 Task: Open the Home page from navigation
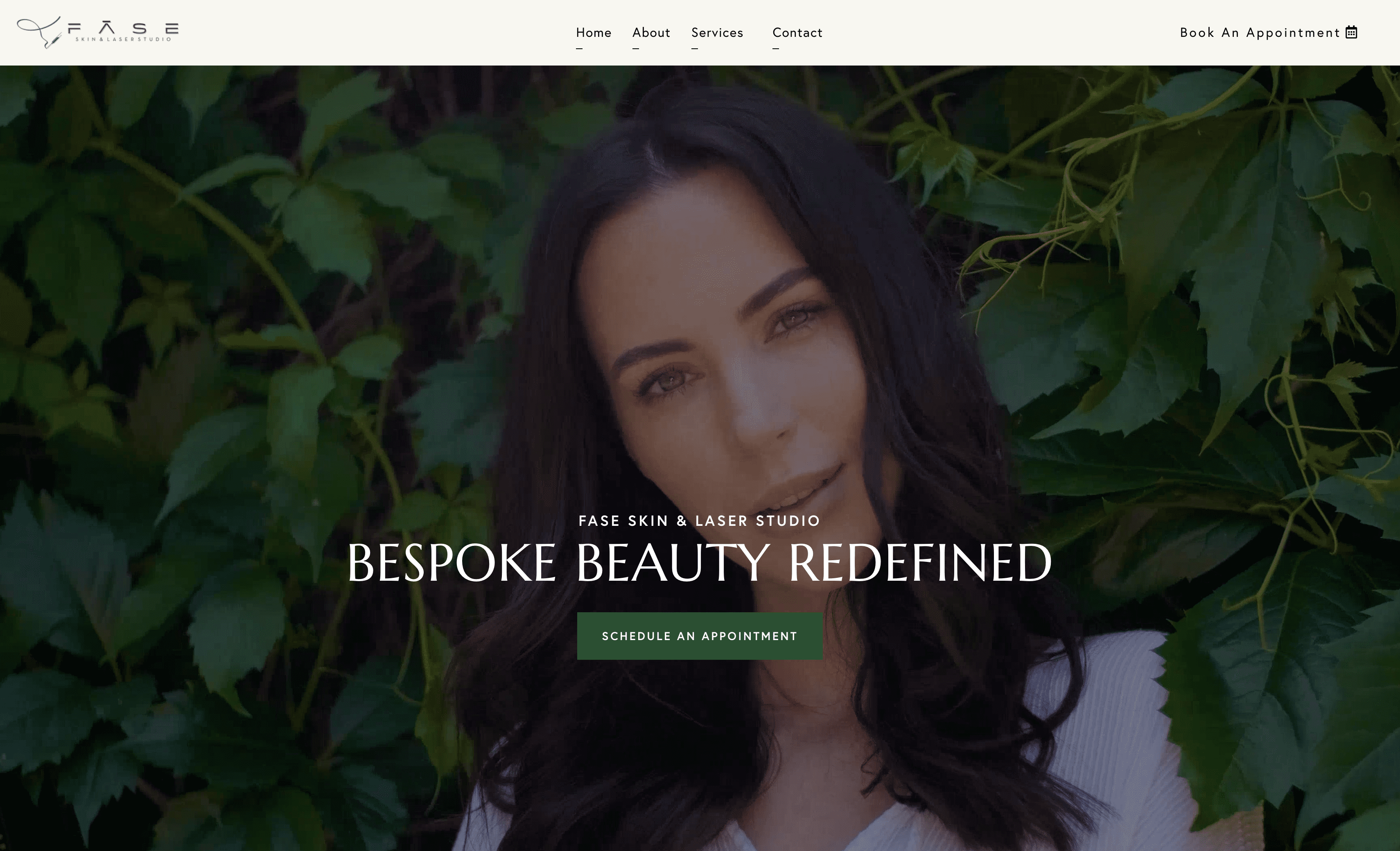[594, 32]
